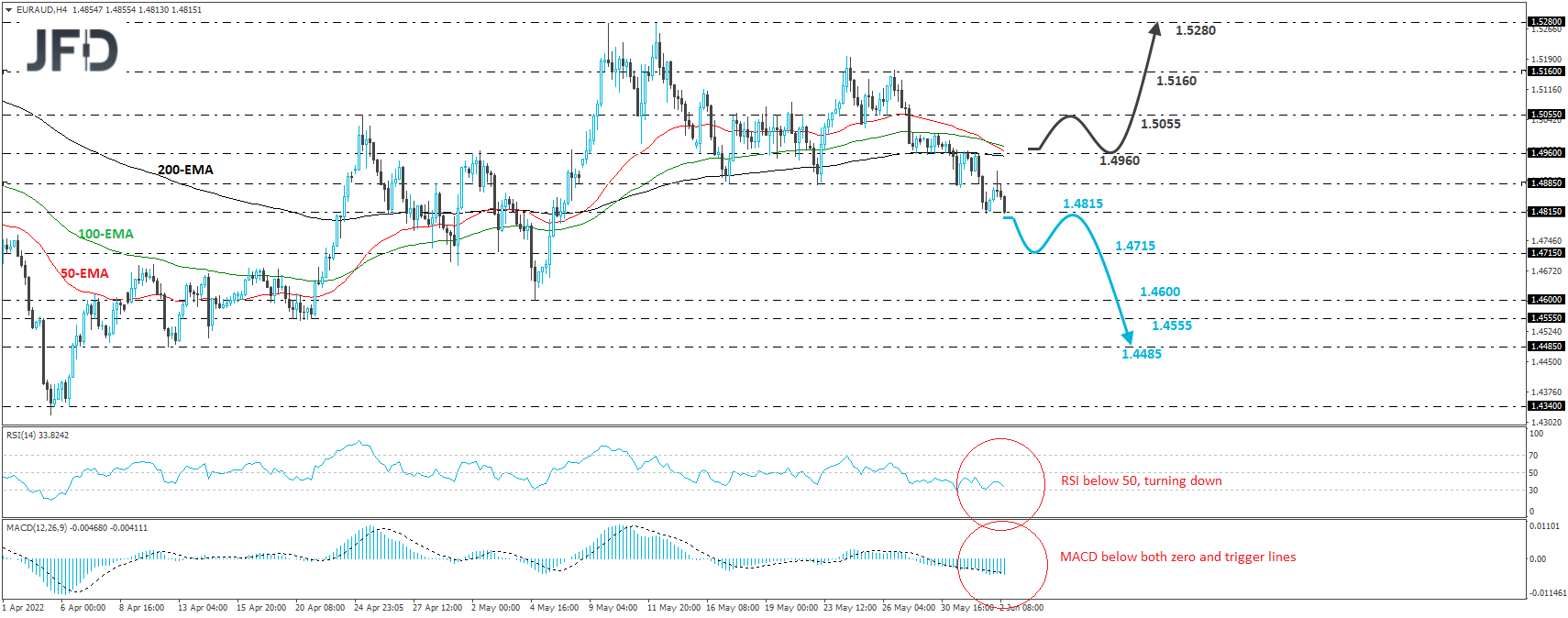This screenshot has height=618, width=1568.
Task: Click the black 1.4960 annotation text
Action: pos(1120,160)
